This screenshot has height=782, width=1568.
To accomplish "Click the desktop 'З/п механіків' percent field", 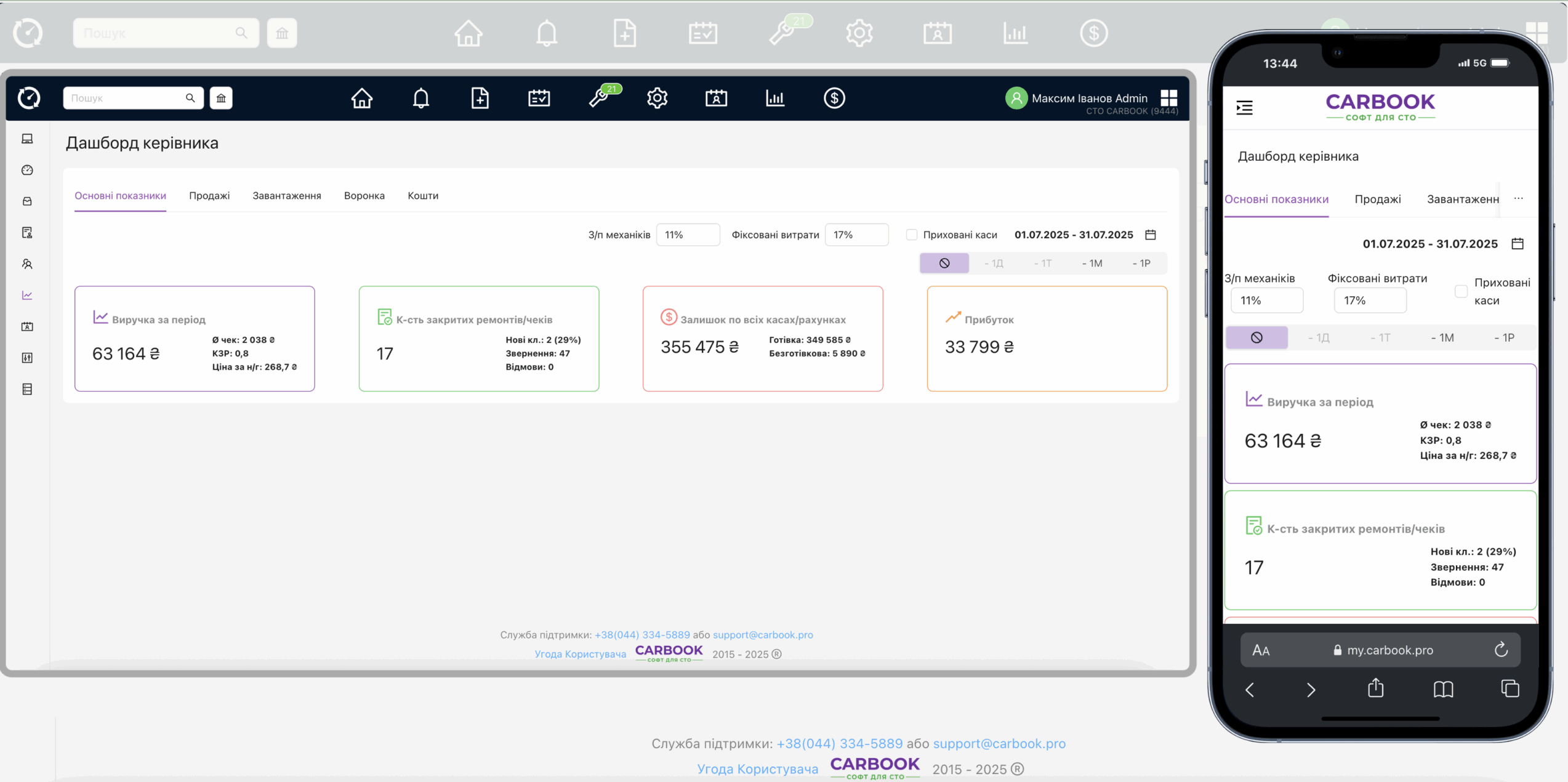I will click(x=687, y=235).
